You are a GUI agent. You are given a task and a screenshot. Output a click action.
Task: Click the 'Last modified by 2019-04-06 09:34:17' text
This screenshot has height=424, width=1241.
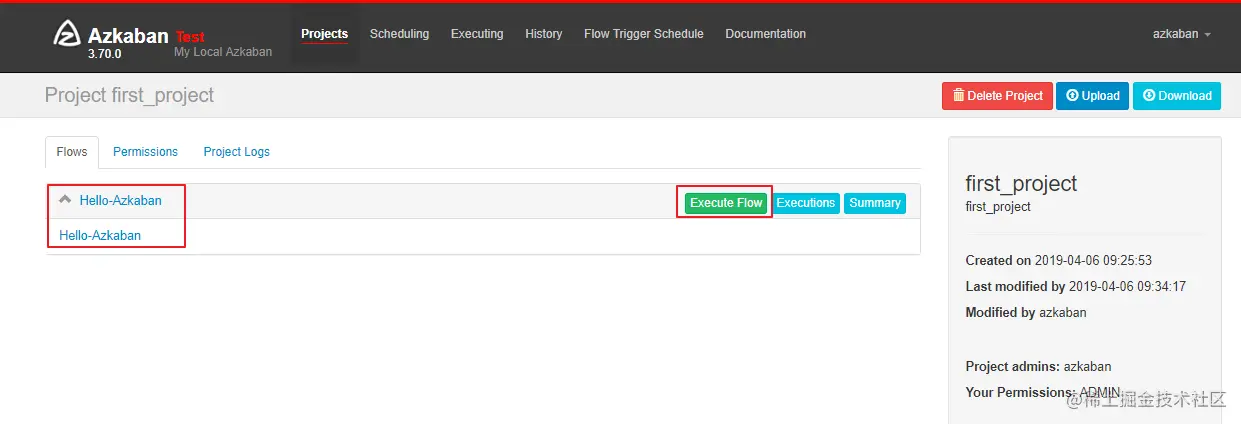click(1075, 286)
